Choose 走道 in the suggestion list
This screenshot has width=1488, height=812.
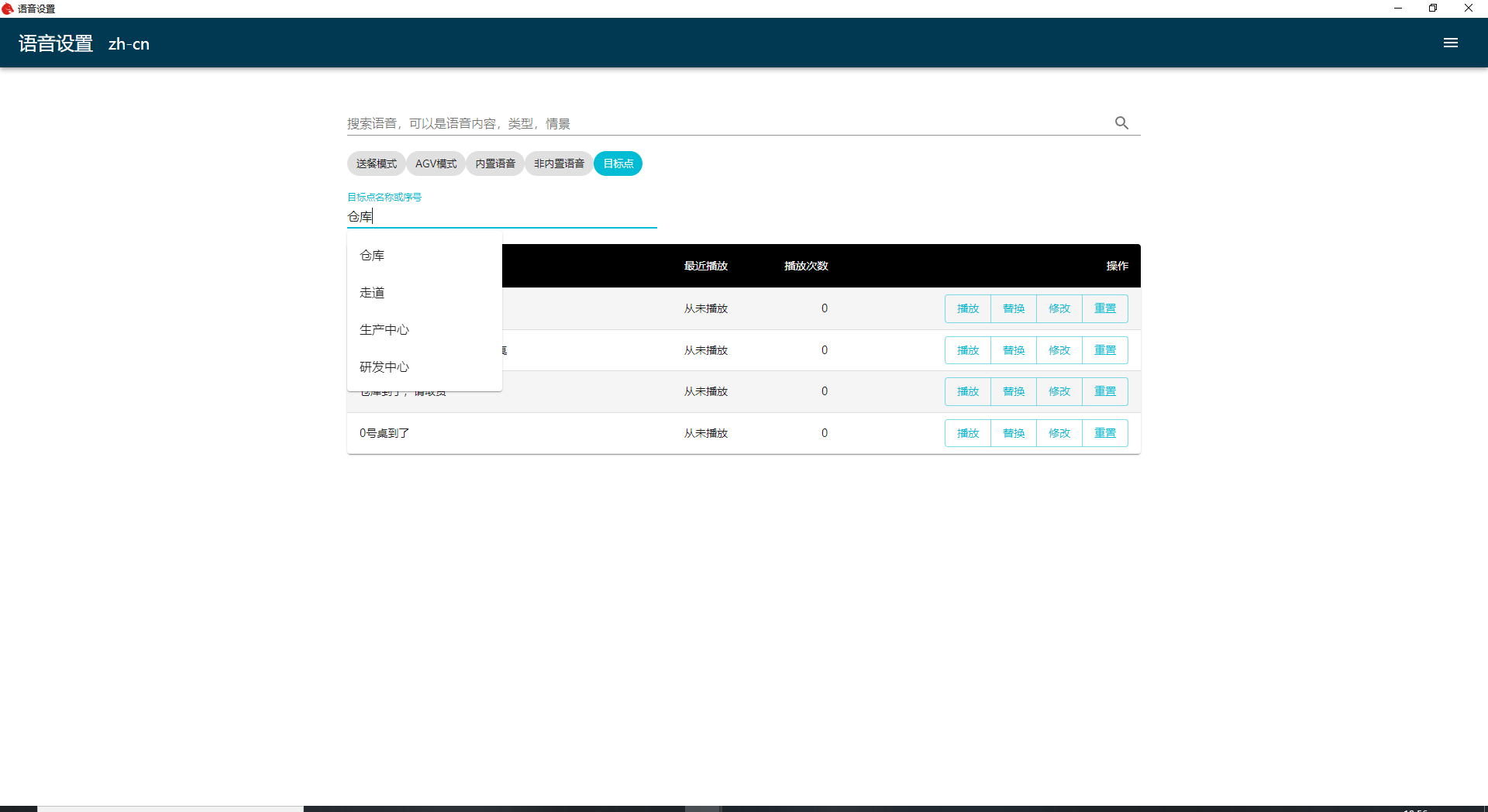tap(373, 293)
